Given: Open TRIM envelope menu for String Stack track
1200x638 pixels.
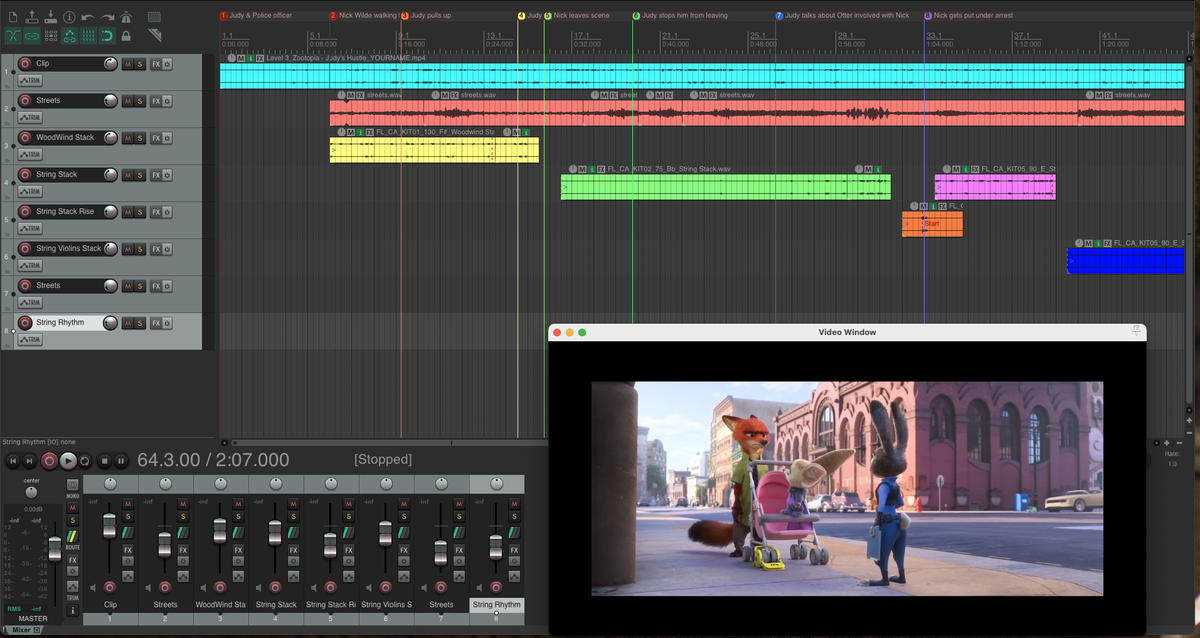Looking at the screenshot, I should point(30,192).
